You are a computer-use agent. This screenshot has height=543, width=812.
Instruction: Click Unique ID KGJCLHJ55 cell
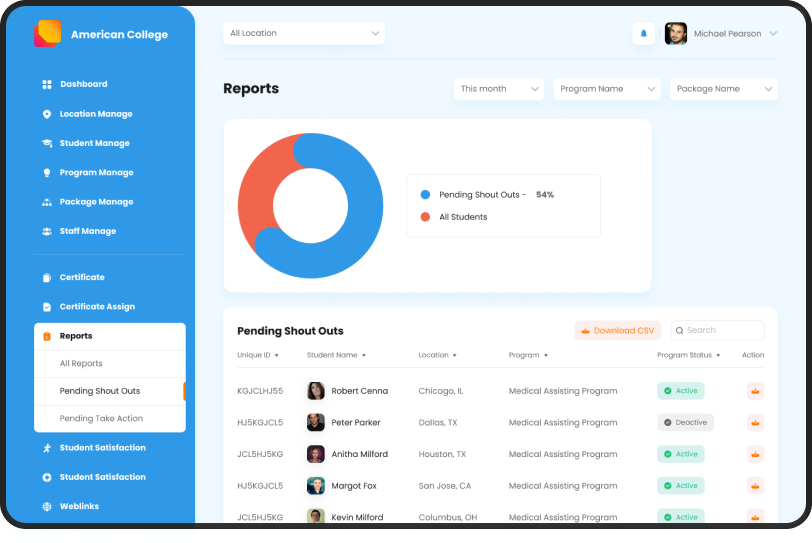(260, 391)
